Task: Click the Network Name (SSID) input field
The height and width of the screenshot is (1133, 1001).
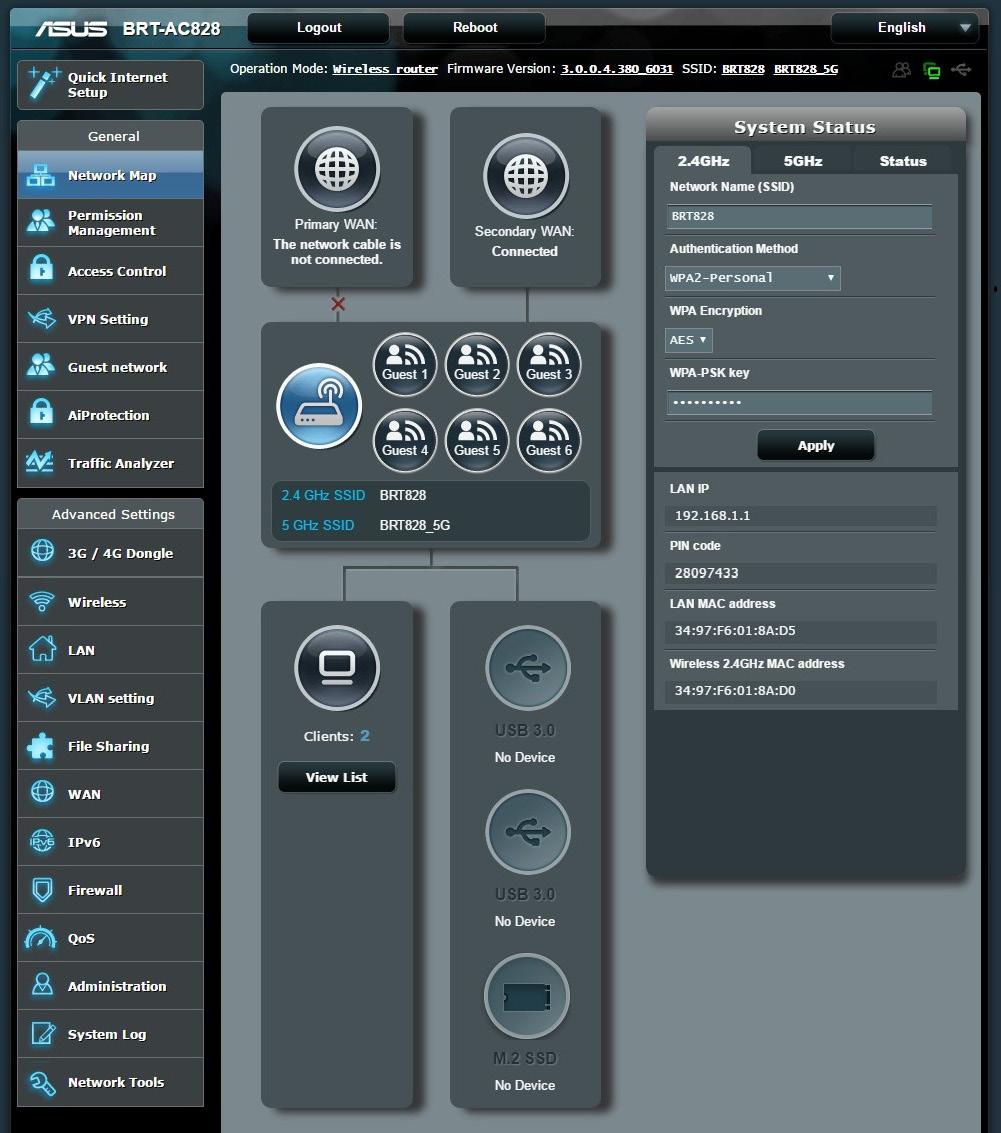Action: (x=799, y=216)
